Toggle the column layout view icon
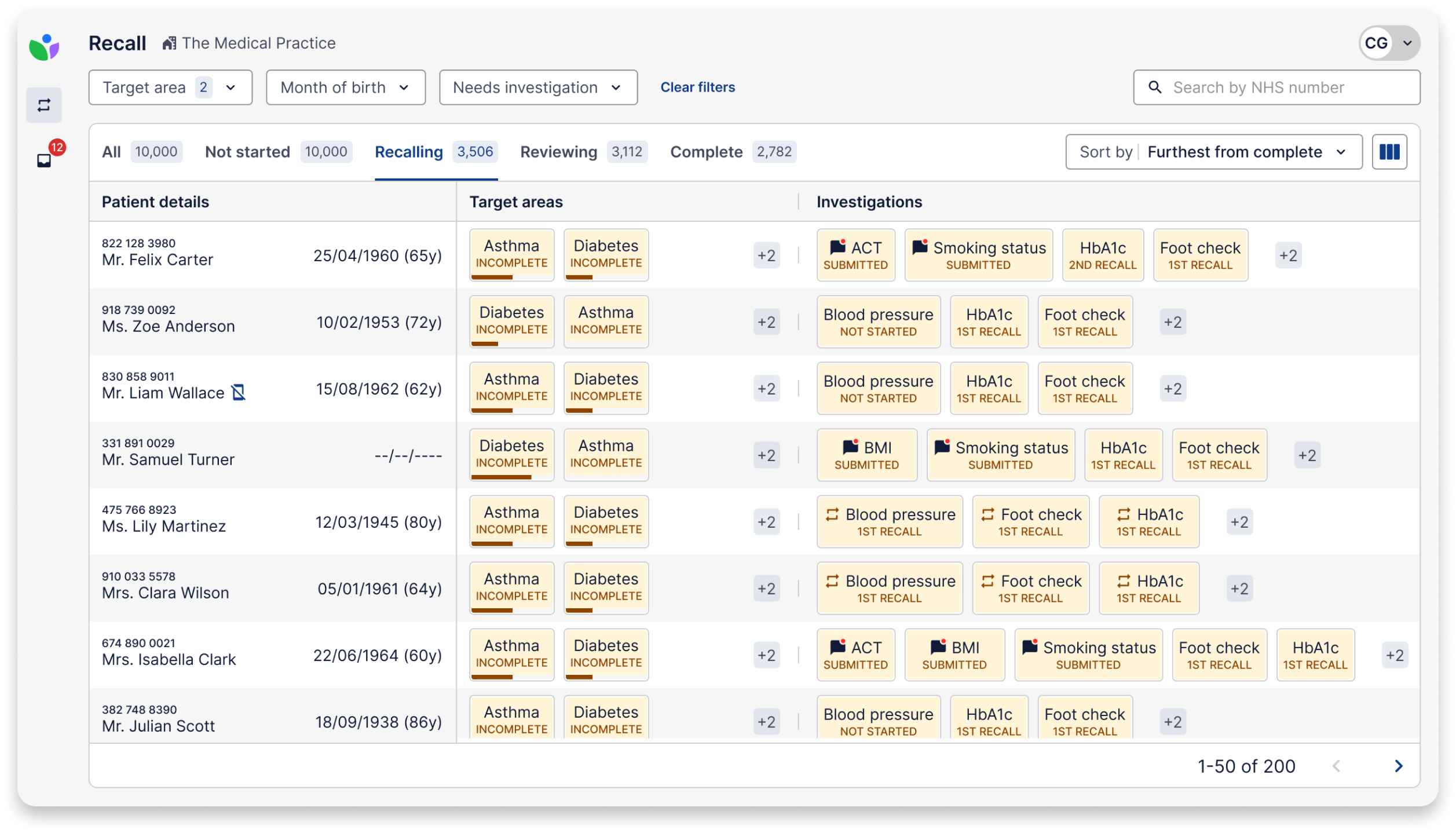 click(1389, 151)
